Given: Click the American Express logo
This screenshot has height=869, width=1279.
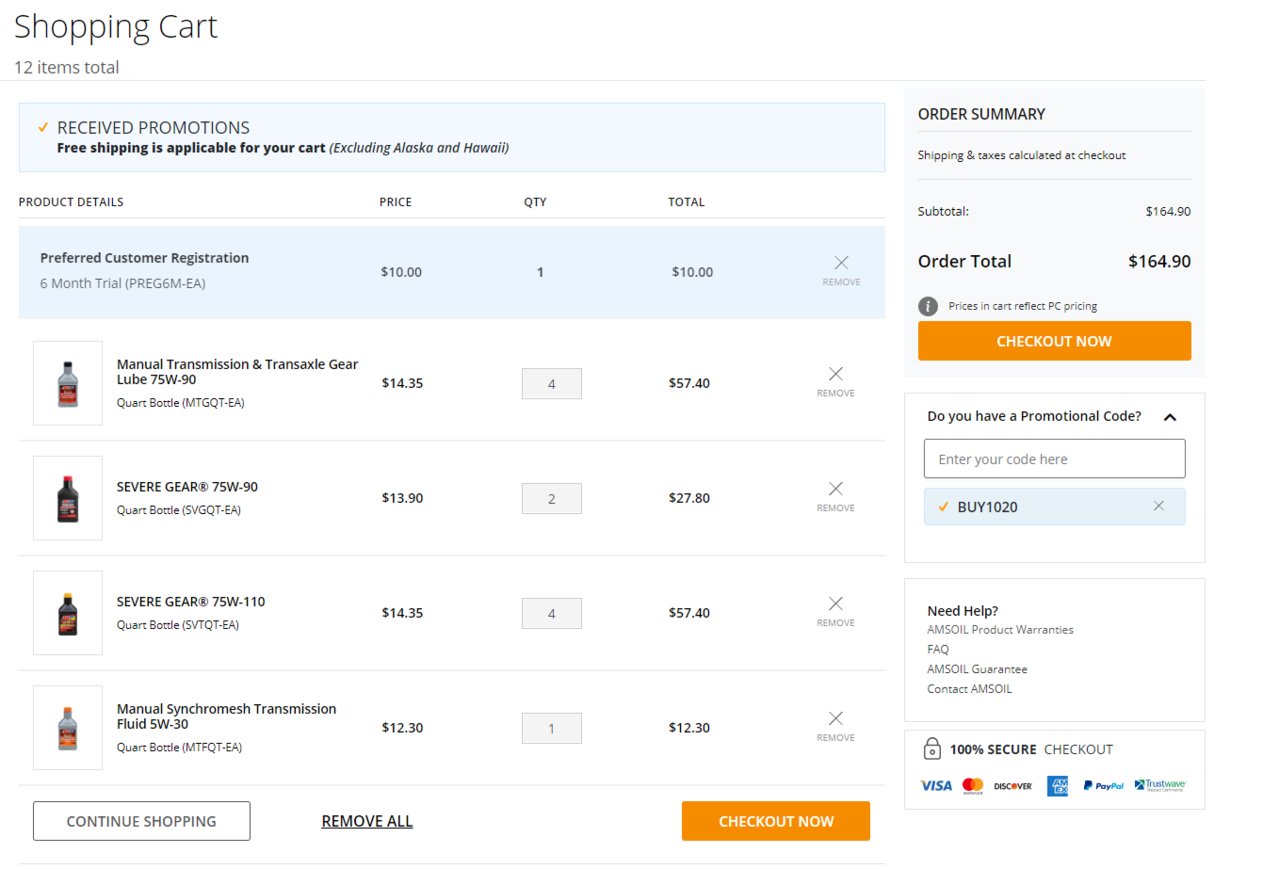Looking at the screenshot, I should pyautogui.click(x=1058, y=786).
